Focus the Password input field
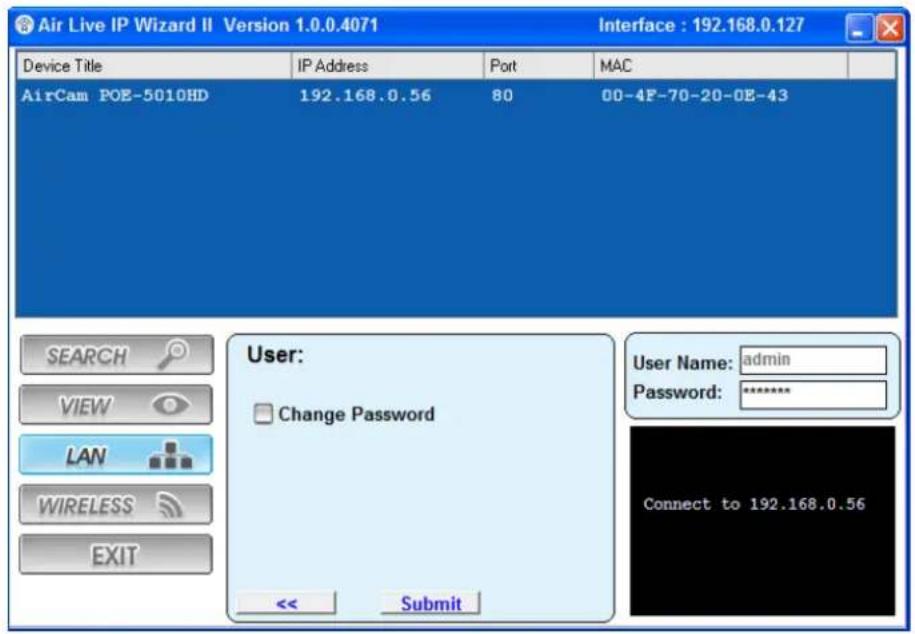Screen dimensions: 915x634 813,394
